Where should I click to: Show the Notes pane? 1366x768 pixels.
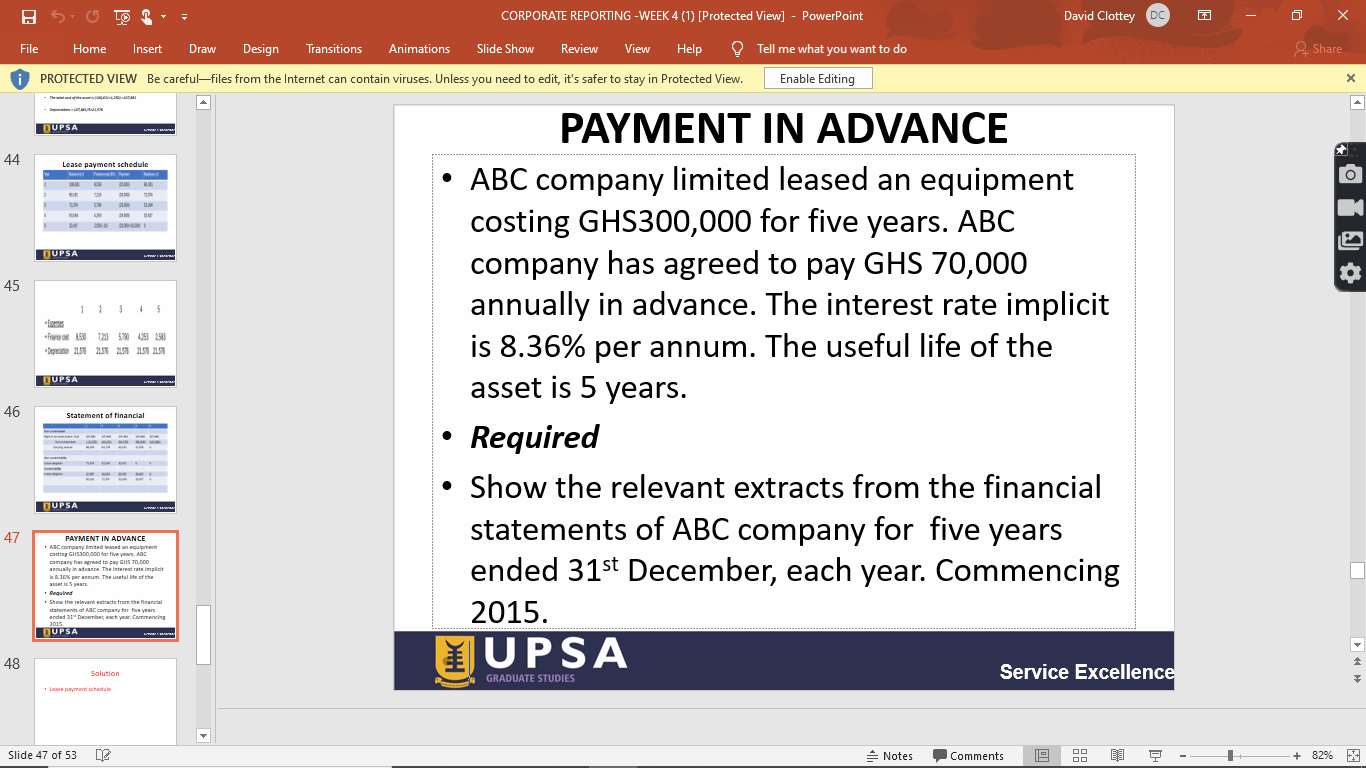[x=890, y=756]
